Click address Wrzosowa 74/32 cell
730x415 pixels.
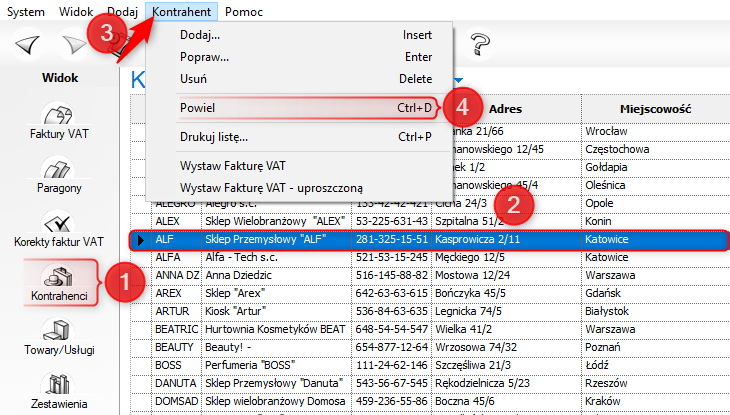tap(507, 347)
